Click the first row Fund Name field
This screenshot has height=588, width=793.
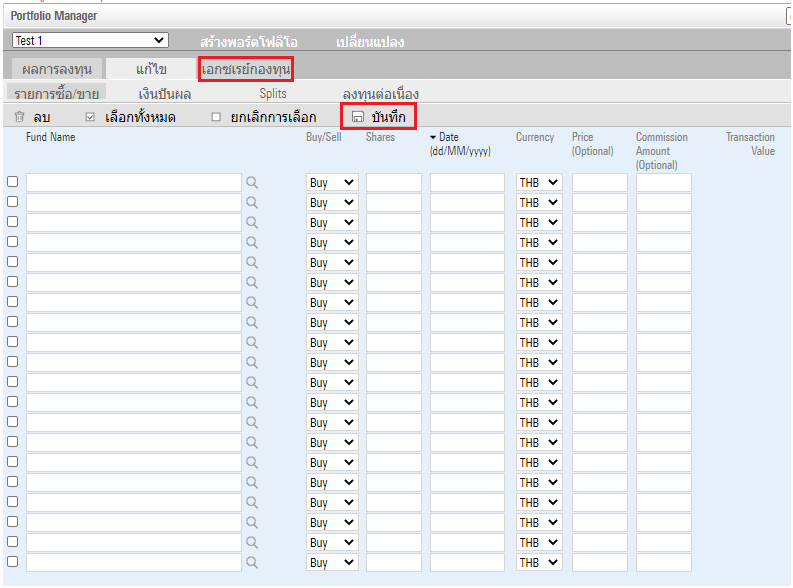134,183
